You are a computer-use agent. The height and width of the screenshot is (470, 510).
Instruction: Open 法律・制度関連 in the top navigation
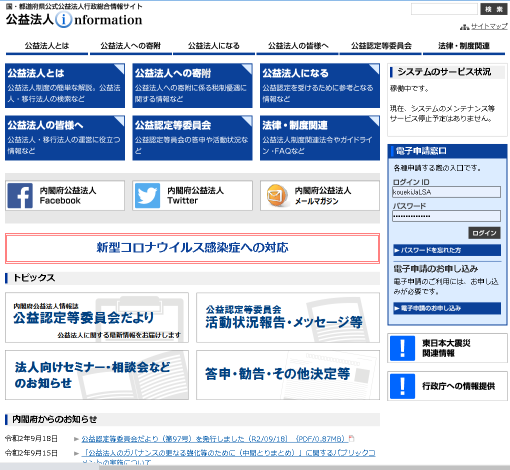[x=464, y=46]
